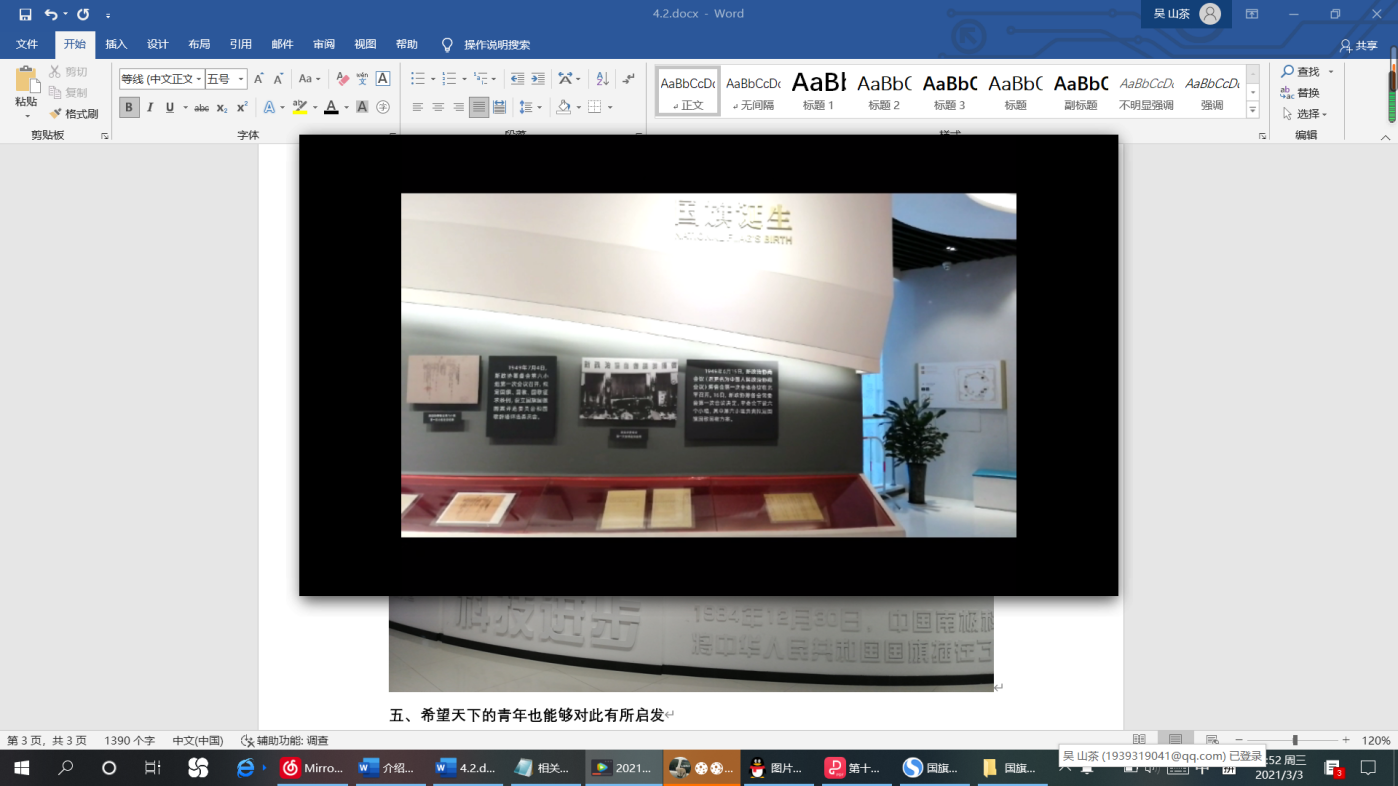Click the Format Painter (格式刷) tool
The width and height of the screenshot is (1398, 786).
click(74, 114)
